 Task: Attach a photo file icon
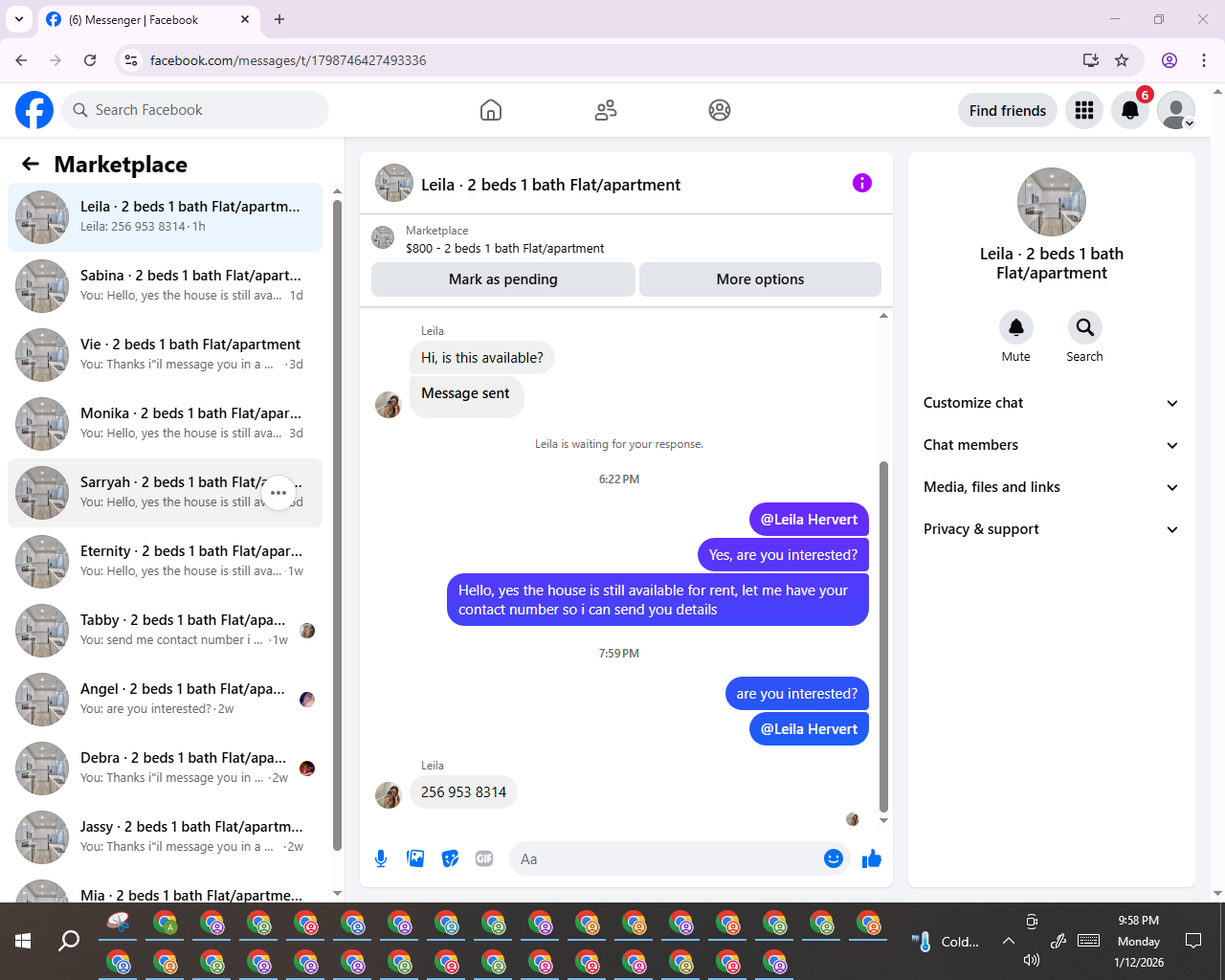[415, 858]
